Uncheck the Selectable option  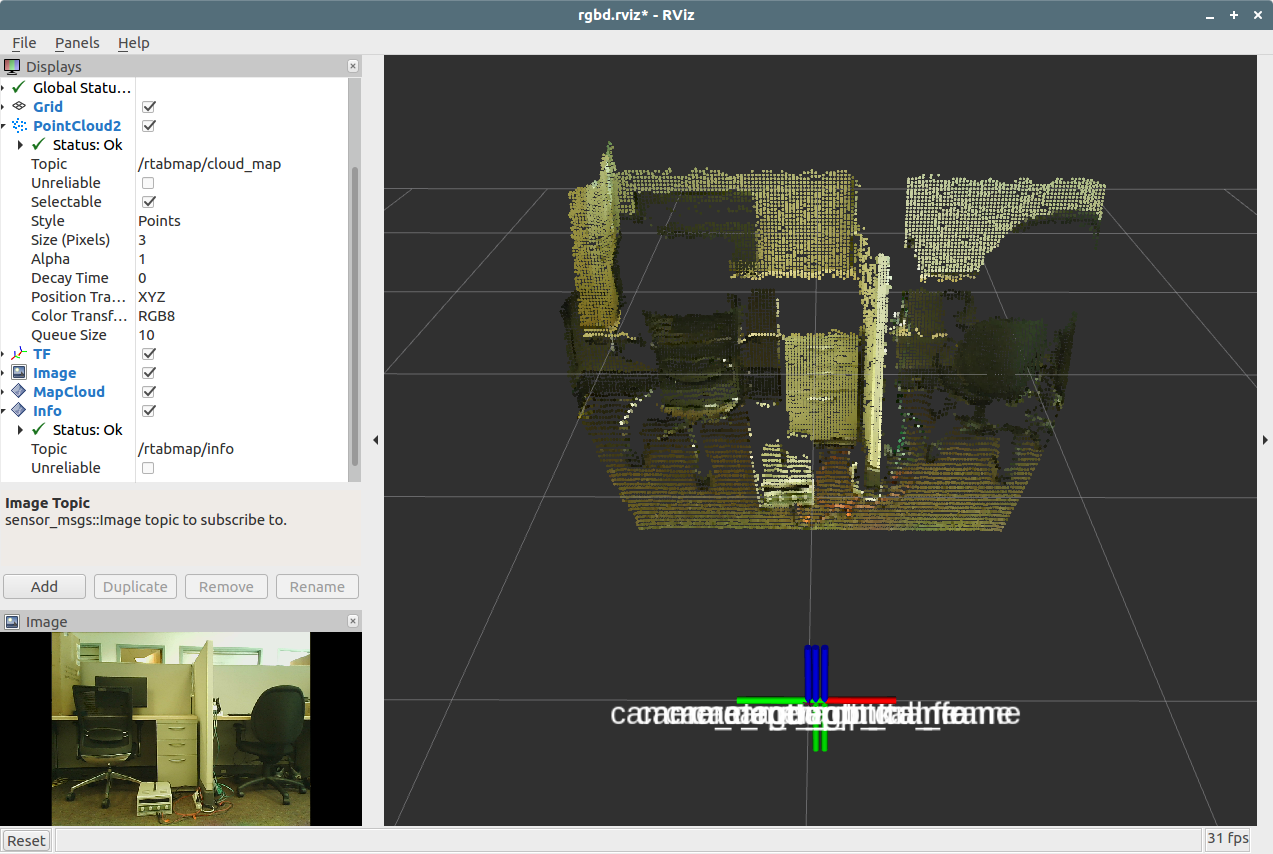pos(148,202)
